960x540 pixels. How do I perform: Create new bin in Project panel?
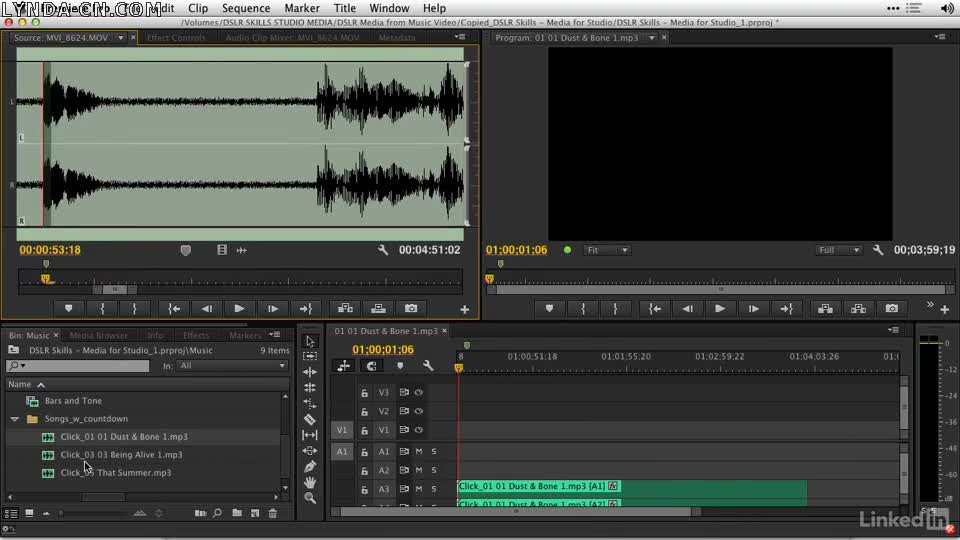236,513
